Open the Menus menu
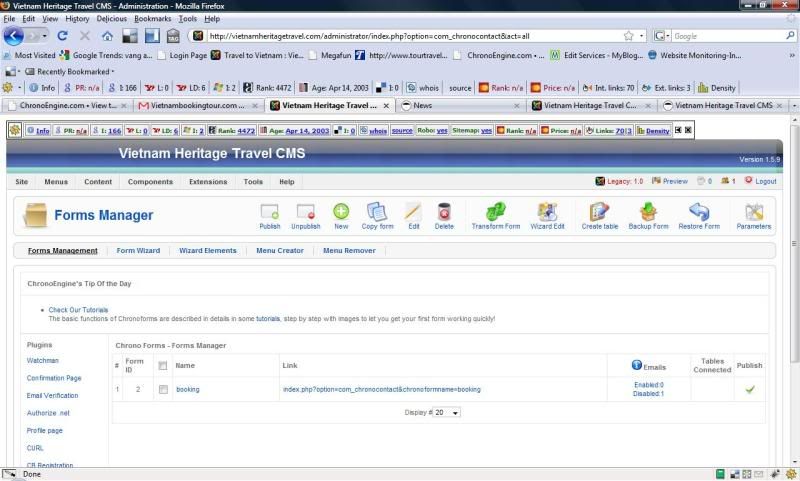 pos(56,182)
